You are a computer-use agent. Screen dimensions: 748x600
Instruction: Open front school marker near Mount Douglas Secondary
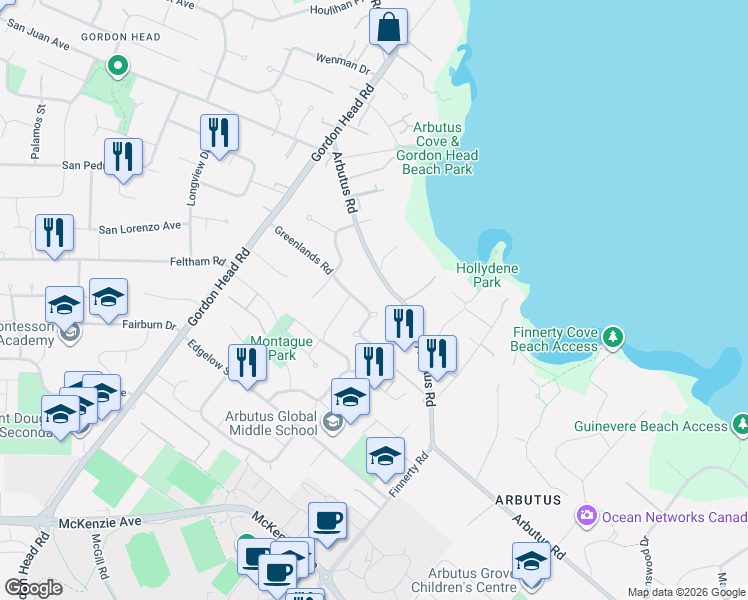coord(60,416)
